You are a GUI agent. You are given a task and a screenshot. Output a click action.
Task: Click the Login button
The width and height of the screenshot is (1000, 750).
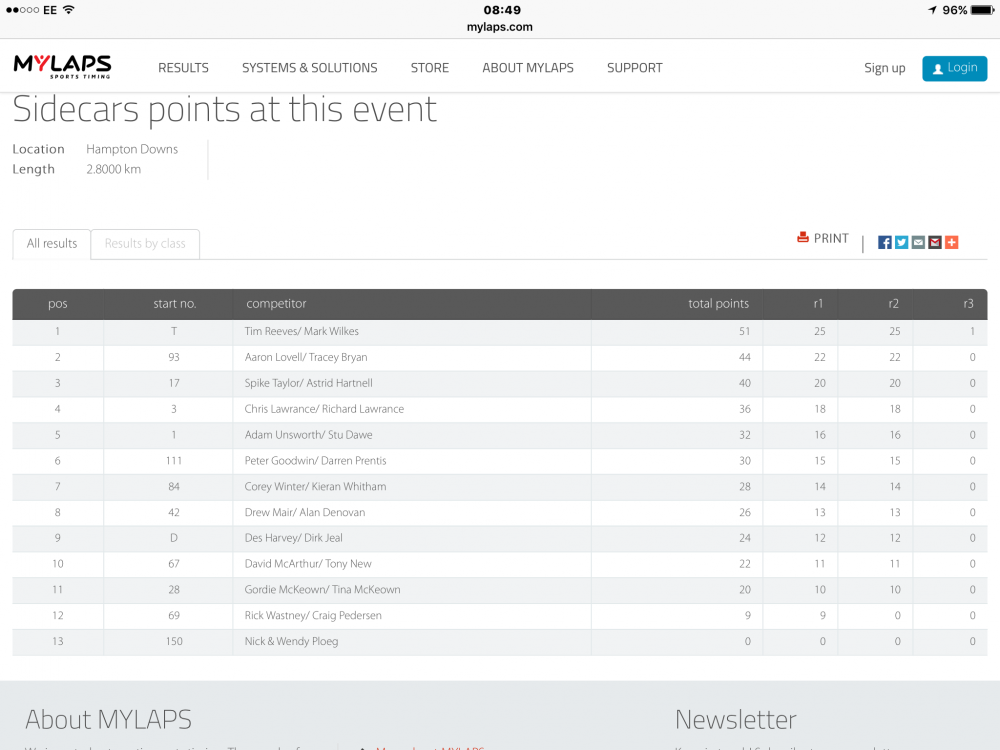955,68
